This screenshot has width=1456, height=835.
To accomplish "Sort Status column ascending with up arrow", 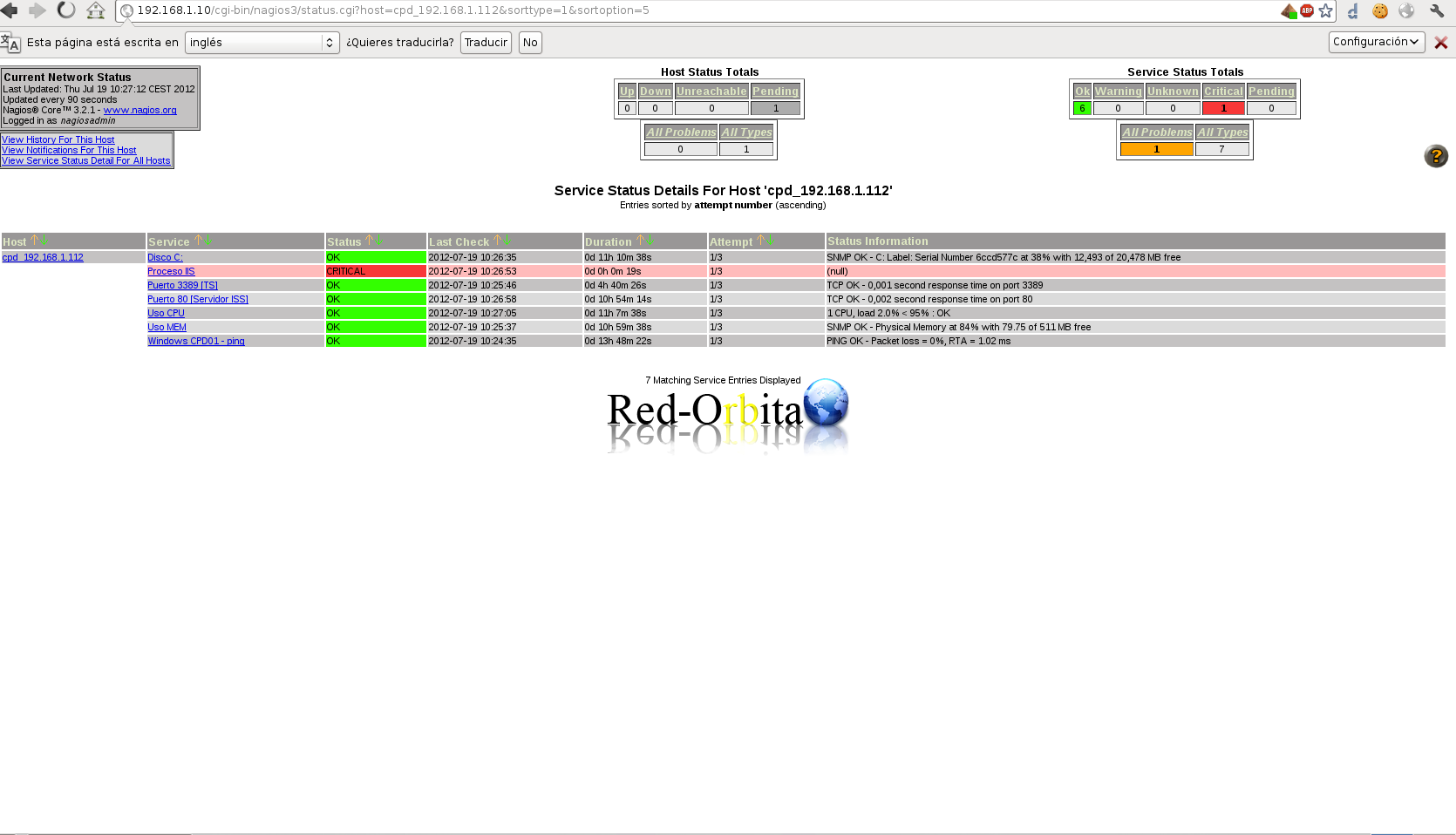I will click(369, 241).
